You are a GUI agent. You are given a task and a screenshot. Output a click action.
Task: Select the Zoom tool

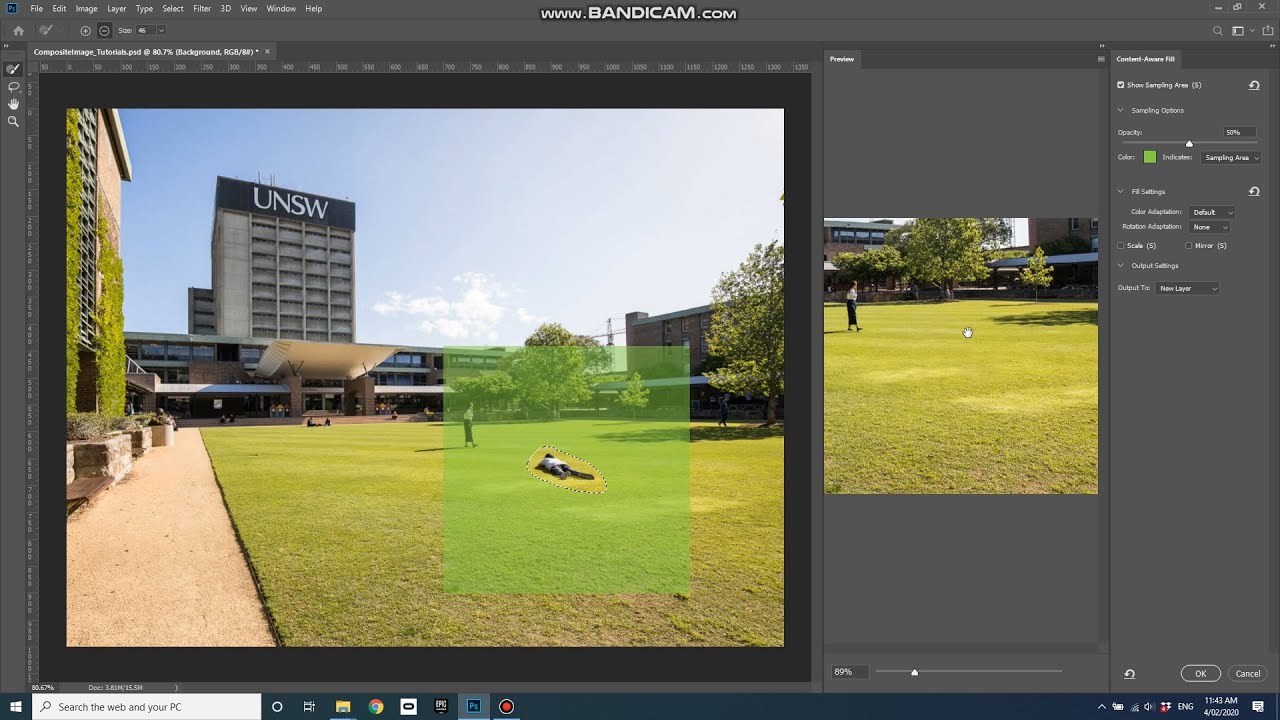coord(13,121)
